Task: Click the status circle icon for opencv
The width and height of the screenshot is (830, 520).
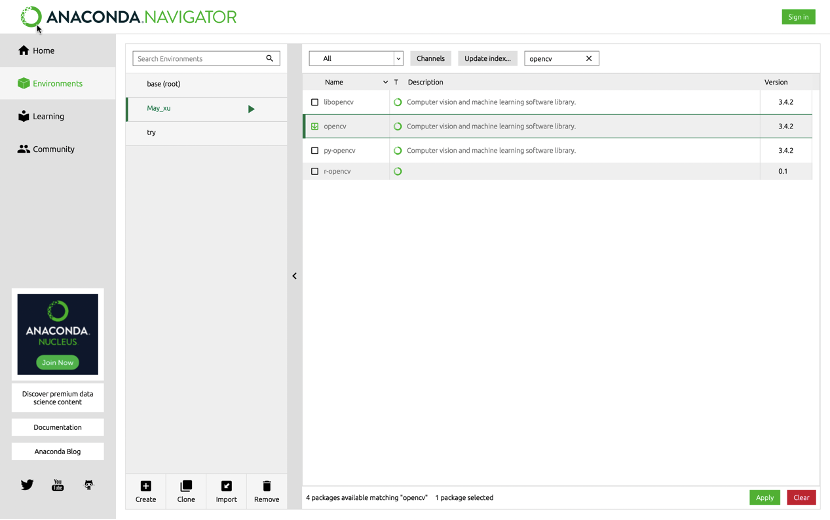Action: pyautogui.click(x=398, y=127)
